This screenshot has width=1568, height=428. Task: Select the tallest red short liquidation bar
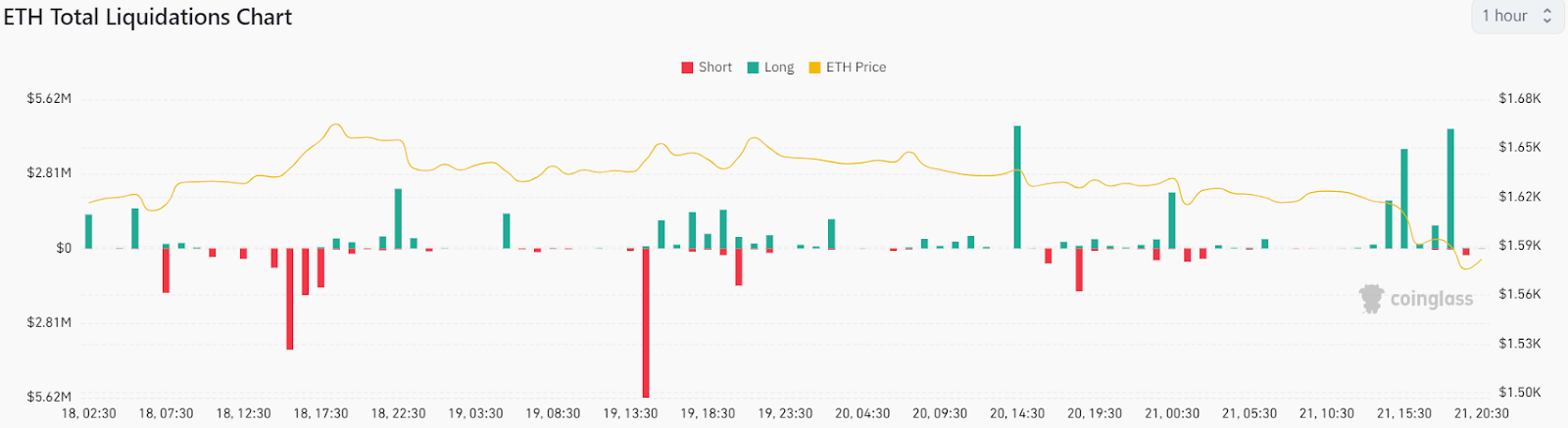coord(646,322)
